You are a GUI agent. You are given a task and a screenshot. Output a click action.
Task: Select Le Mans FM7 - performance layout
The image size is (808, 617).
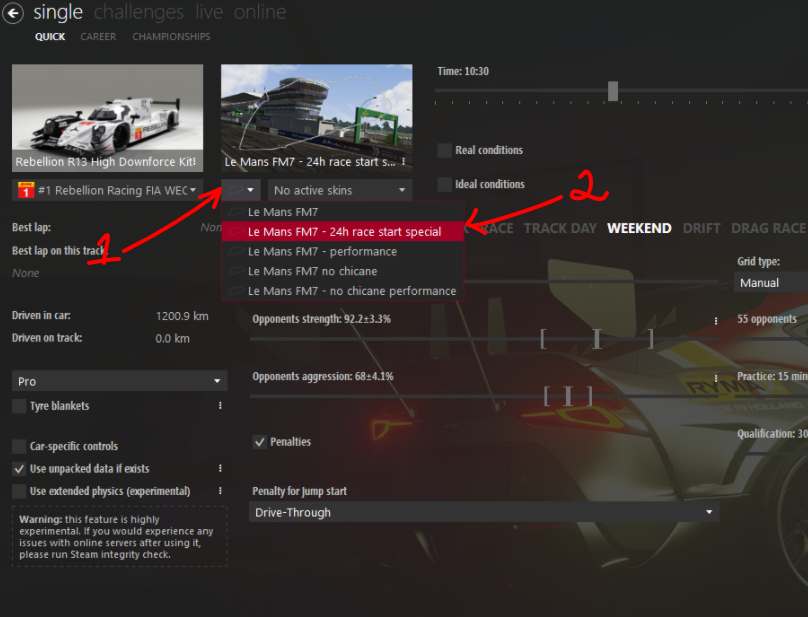pos(343,252)
